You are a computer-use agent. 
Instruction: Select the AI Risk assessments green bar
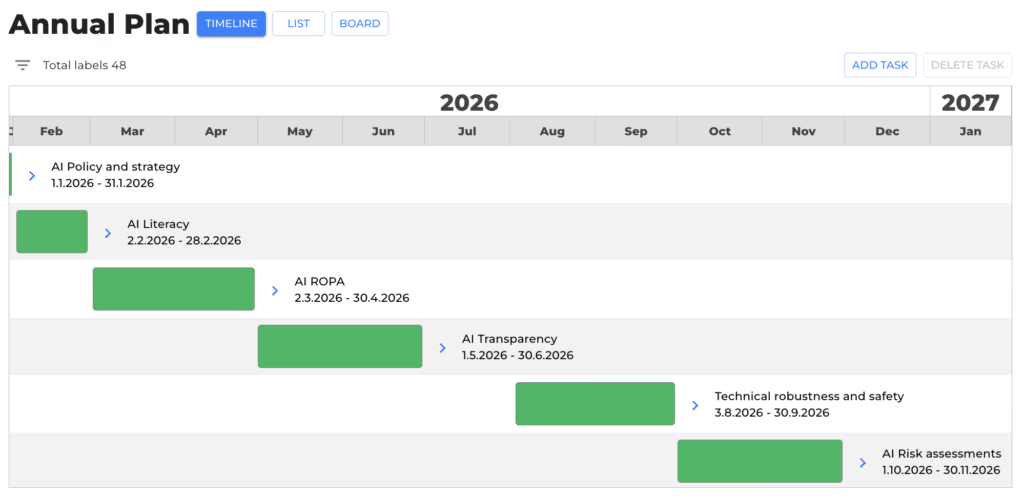(759, 461)
